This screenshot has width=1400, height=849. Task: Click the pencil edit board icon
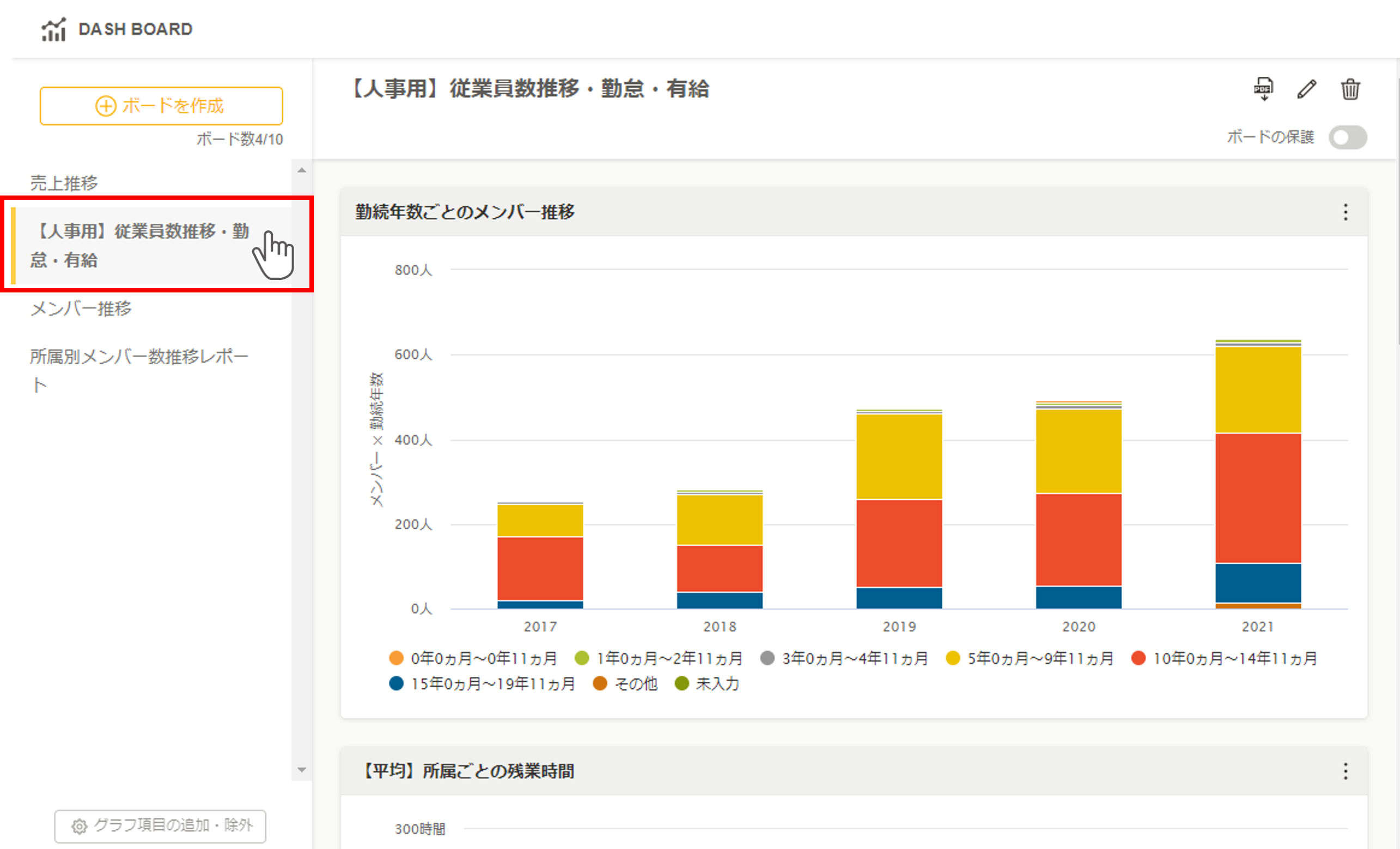[1306, 89]
